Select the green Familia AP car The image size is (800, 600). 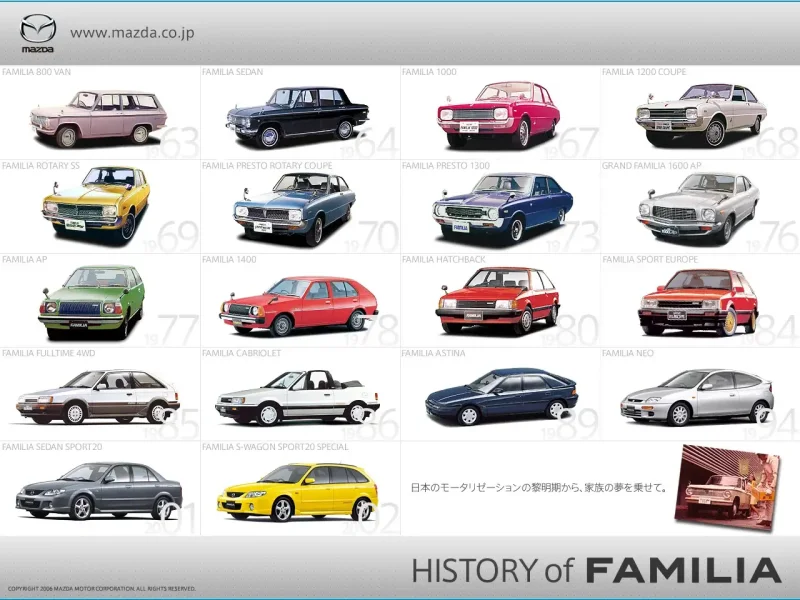(x=92, y=302)
